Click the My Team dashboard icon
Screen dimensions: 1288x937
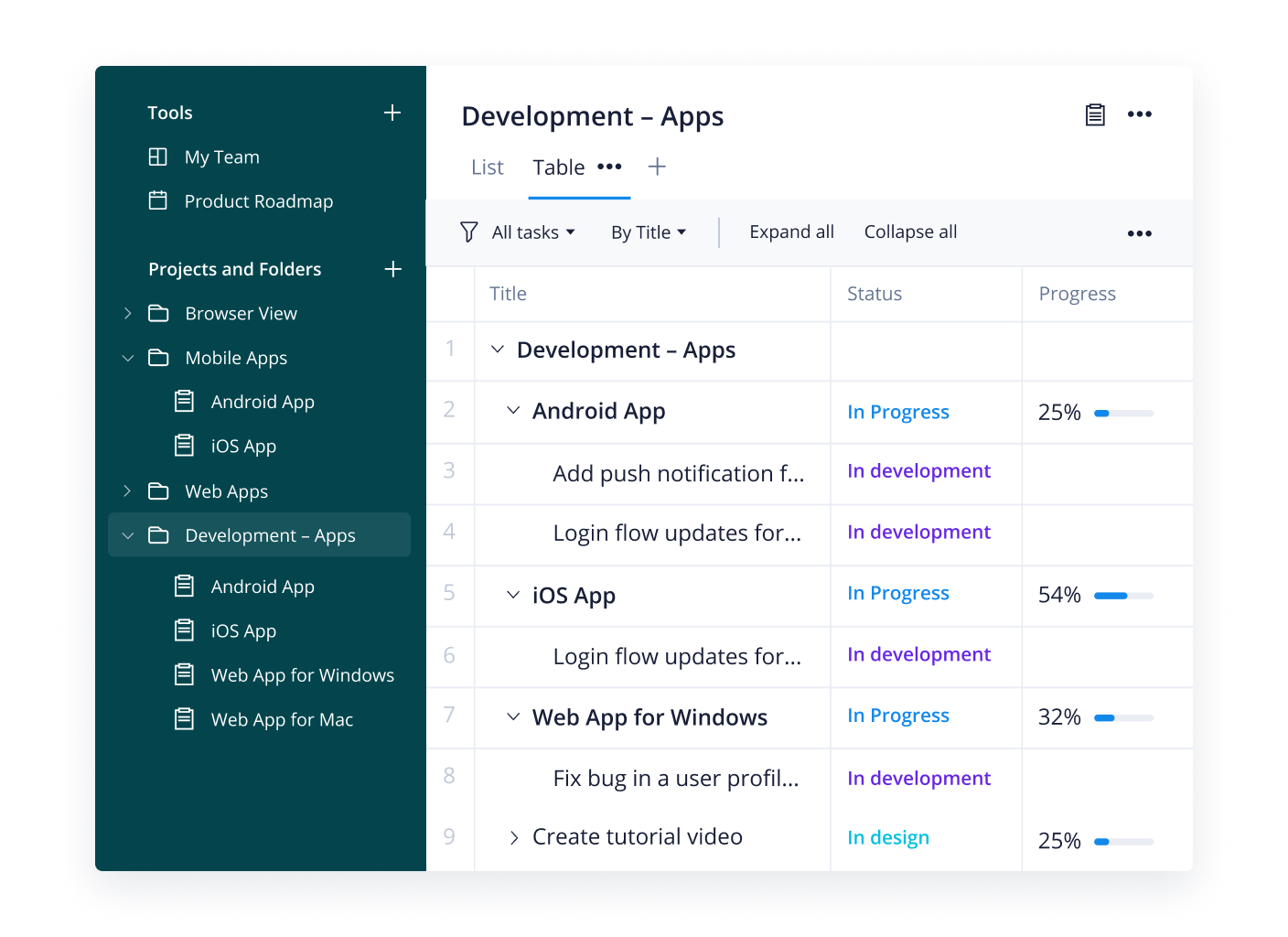point(158,156)
